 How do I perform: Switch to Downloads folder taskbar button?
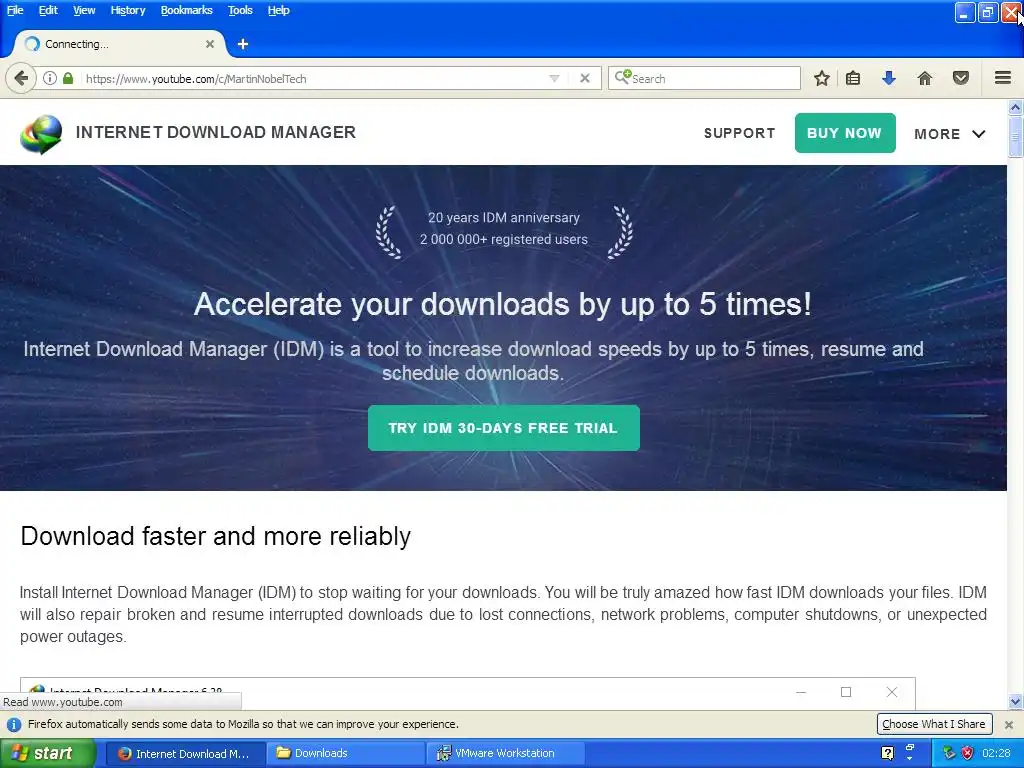point(345,754)
